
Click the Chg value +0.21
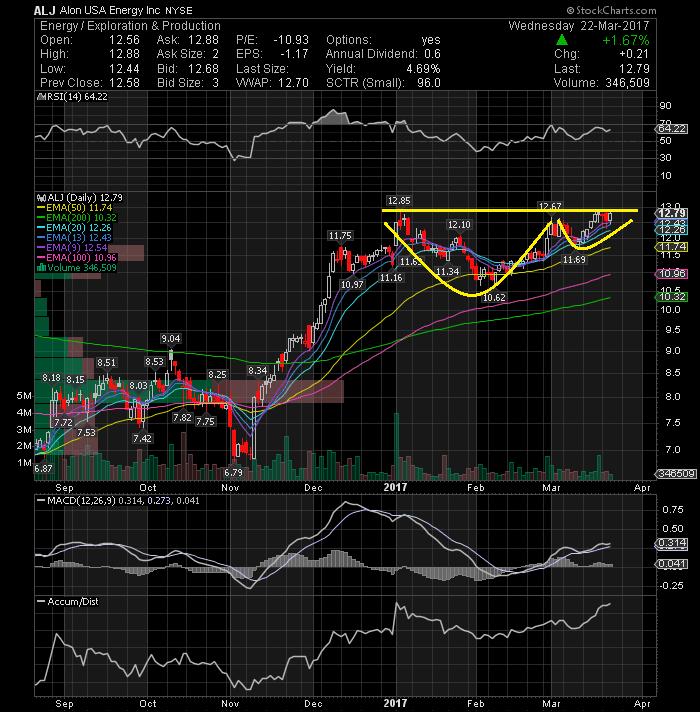[x=634, y=54]
